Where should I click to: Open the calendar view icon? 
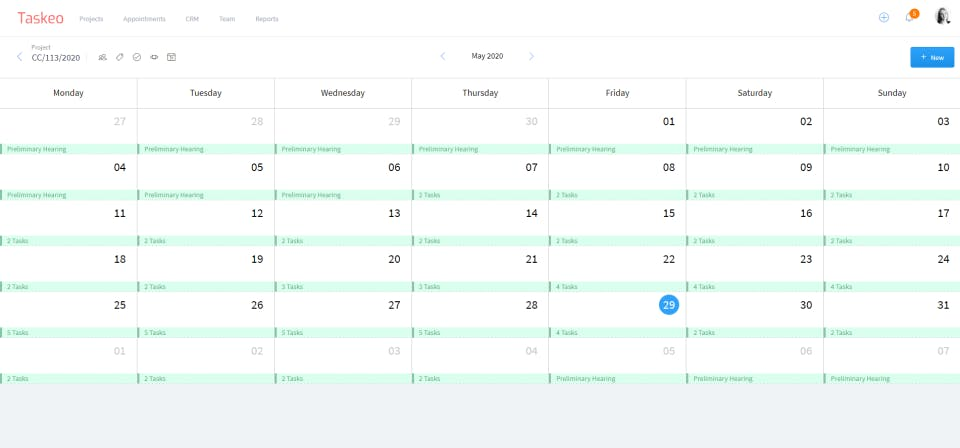(171, 57)
